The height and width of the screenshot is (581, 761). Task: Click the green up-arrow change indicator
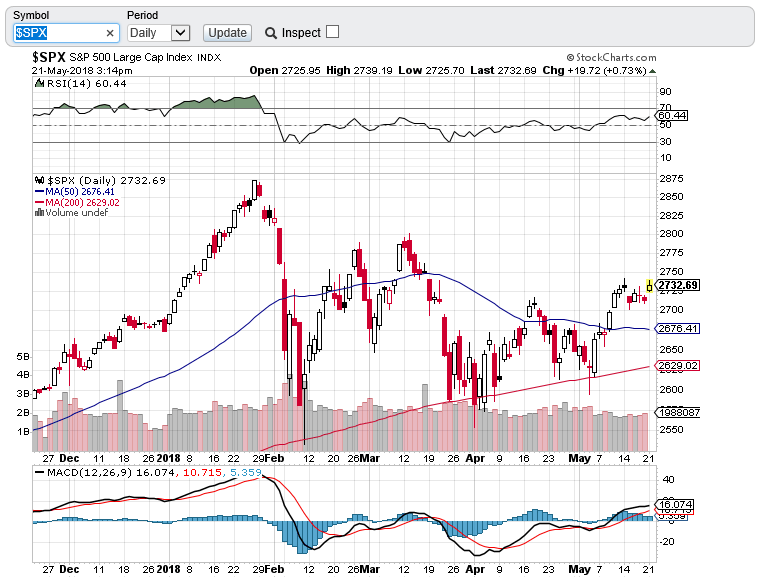[652, 71]
